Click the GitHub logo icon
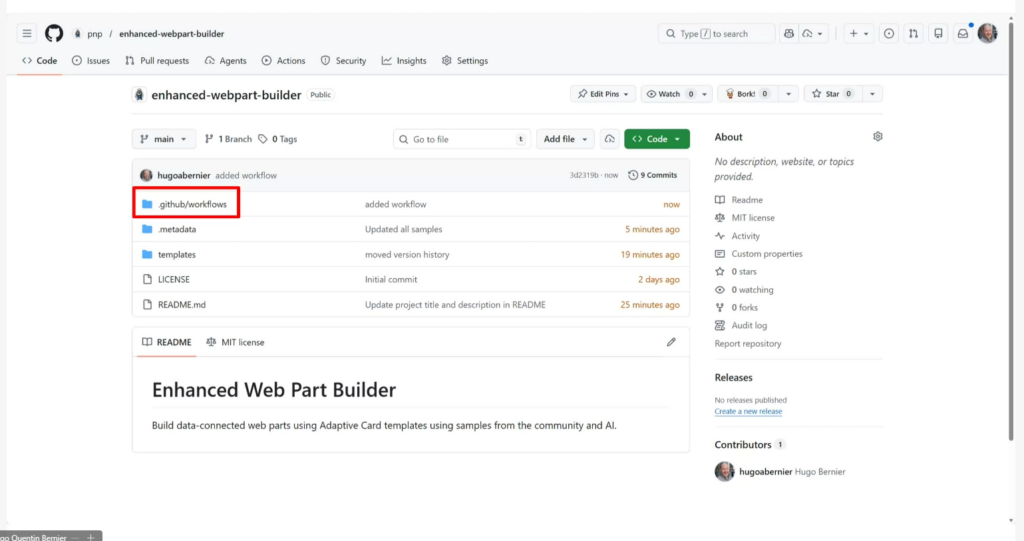 point(54,33)
